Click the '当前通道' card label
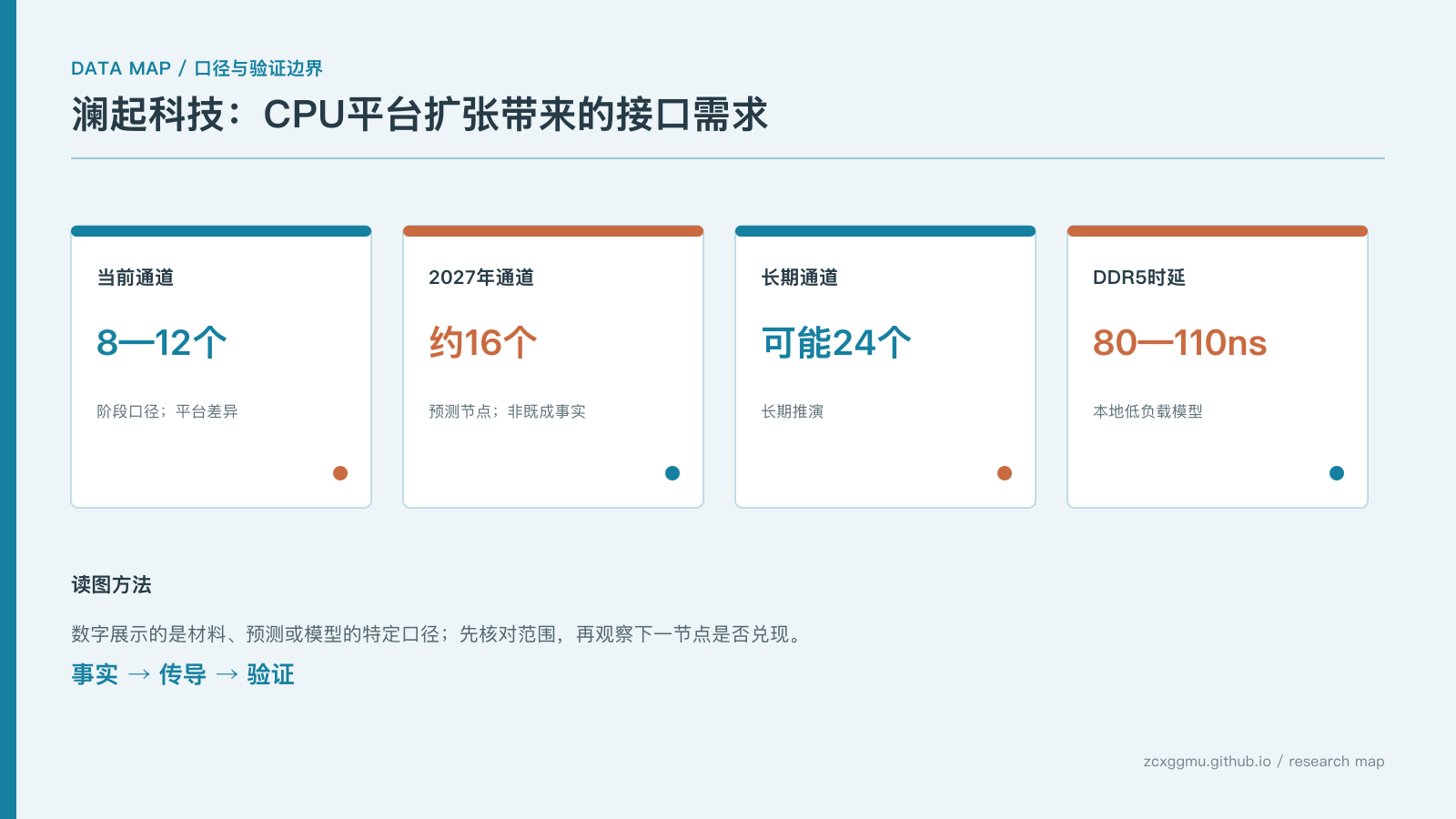1456x819 pixels. tap(136, 278)
